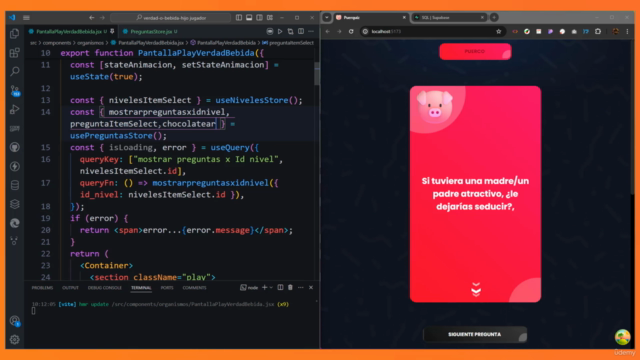Toggle the bottom panel layout button
Screen dimensions: 640x360
pos(249,18)
